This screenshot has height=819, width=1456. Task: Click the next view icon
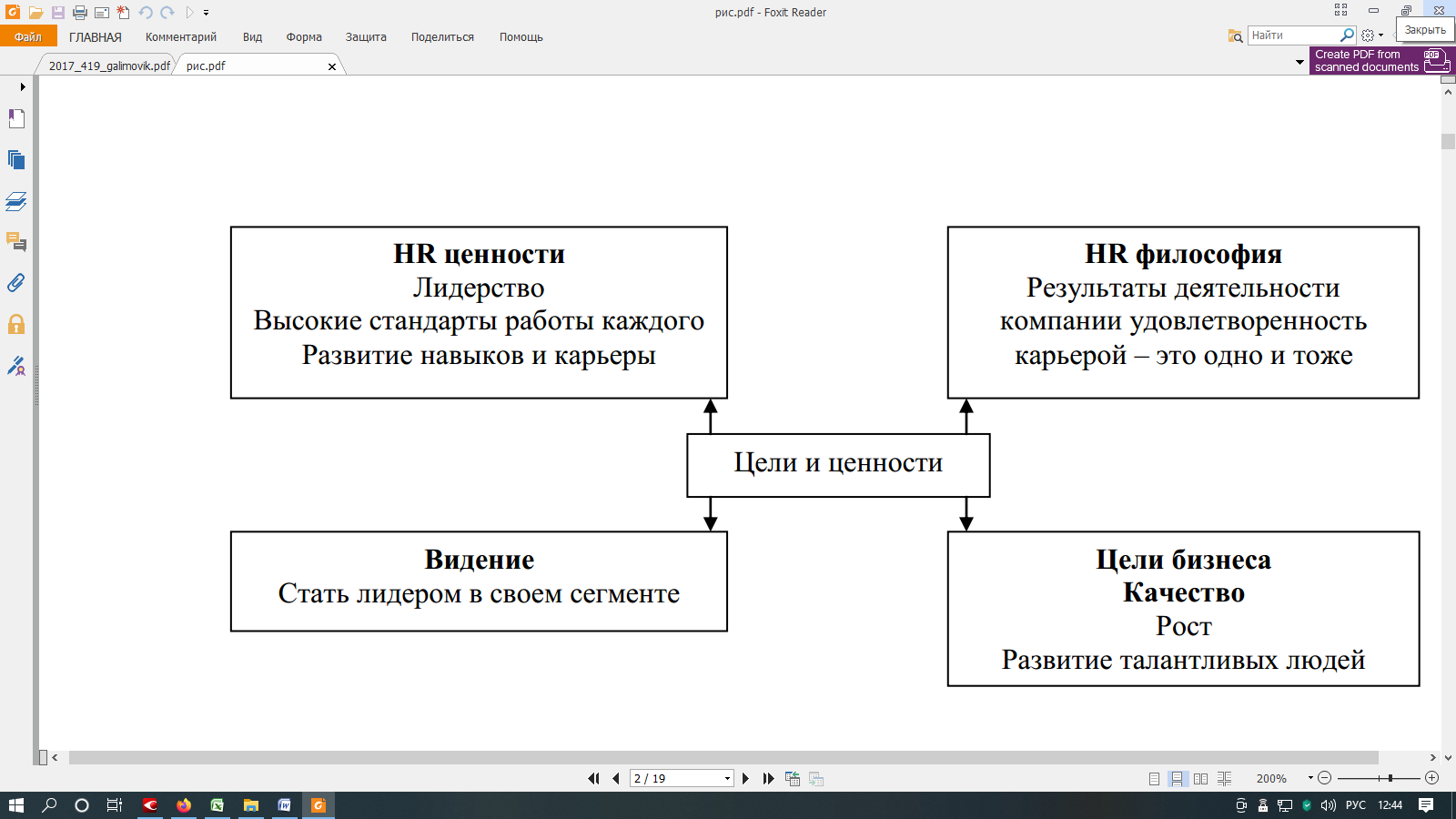[816, 779]
